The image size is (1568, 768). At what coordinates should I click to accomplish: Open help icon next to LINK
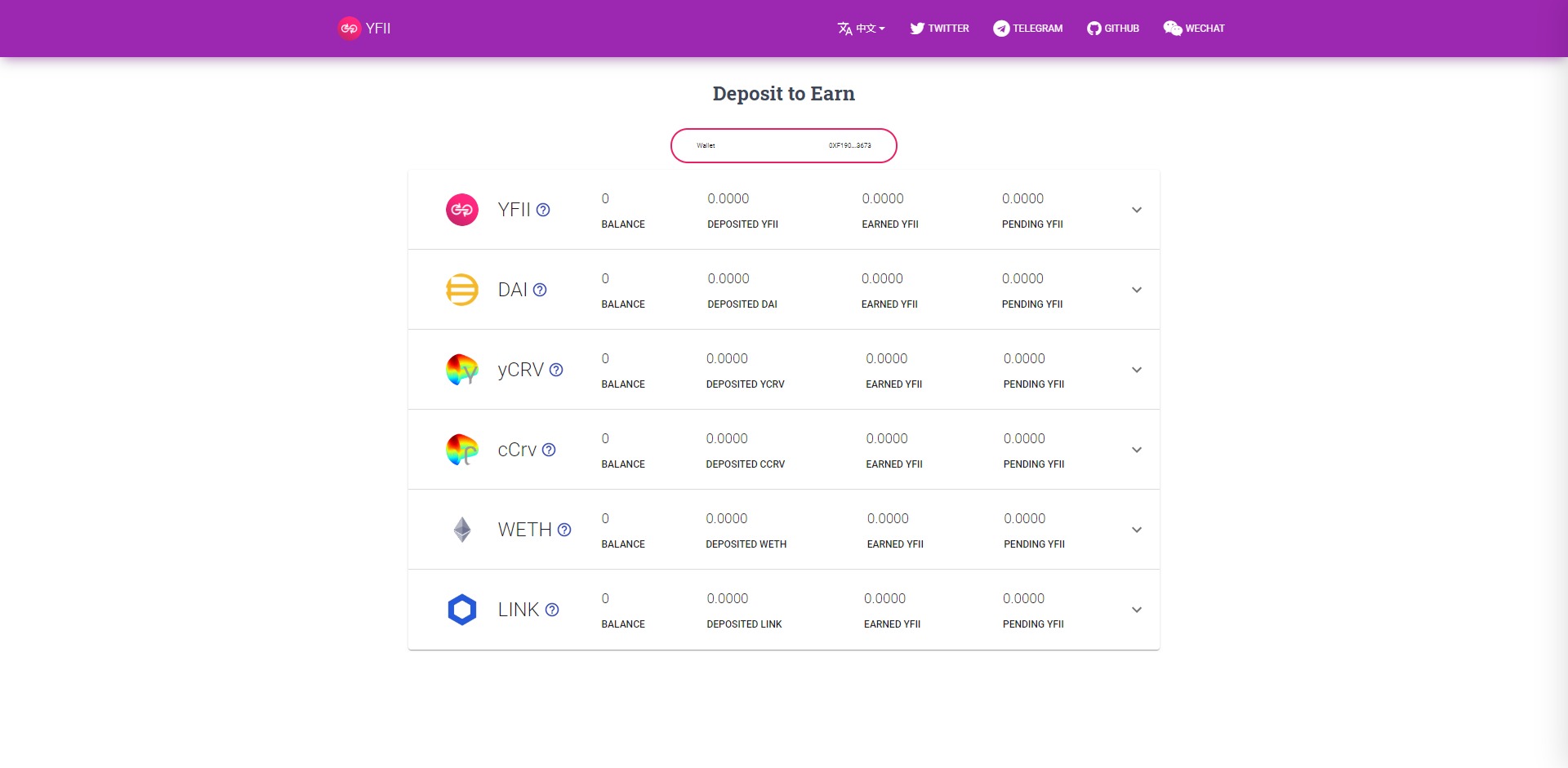click(x=552, y=610)
